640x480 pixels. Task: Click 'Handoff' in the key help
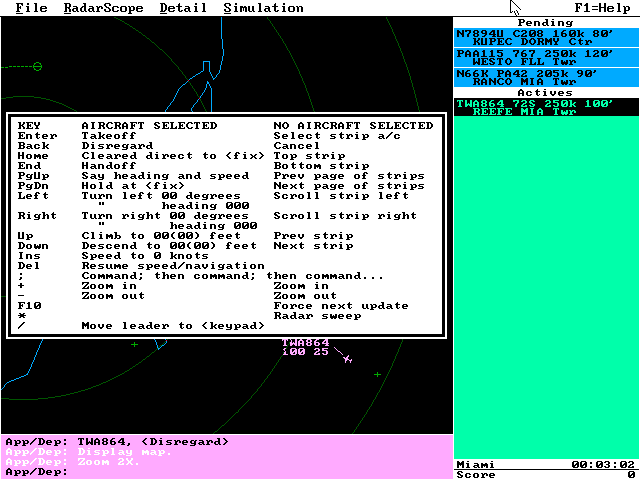pyautogui.click(x=109, y=165)
